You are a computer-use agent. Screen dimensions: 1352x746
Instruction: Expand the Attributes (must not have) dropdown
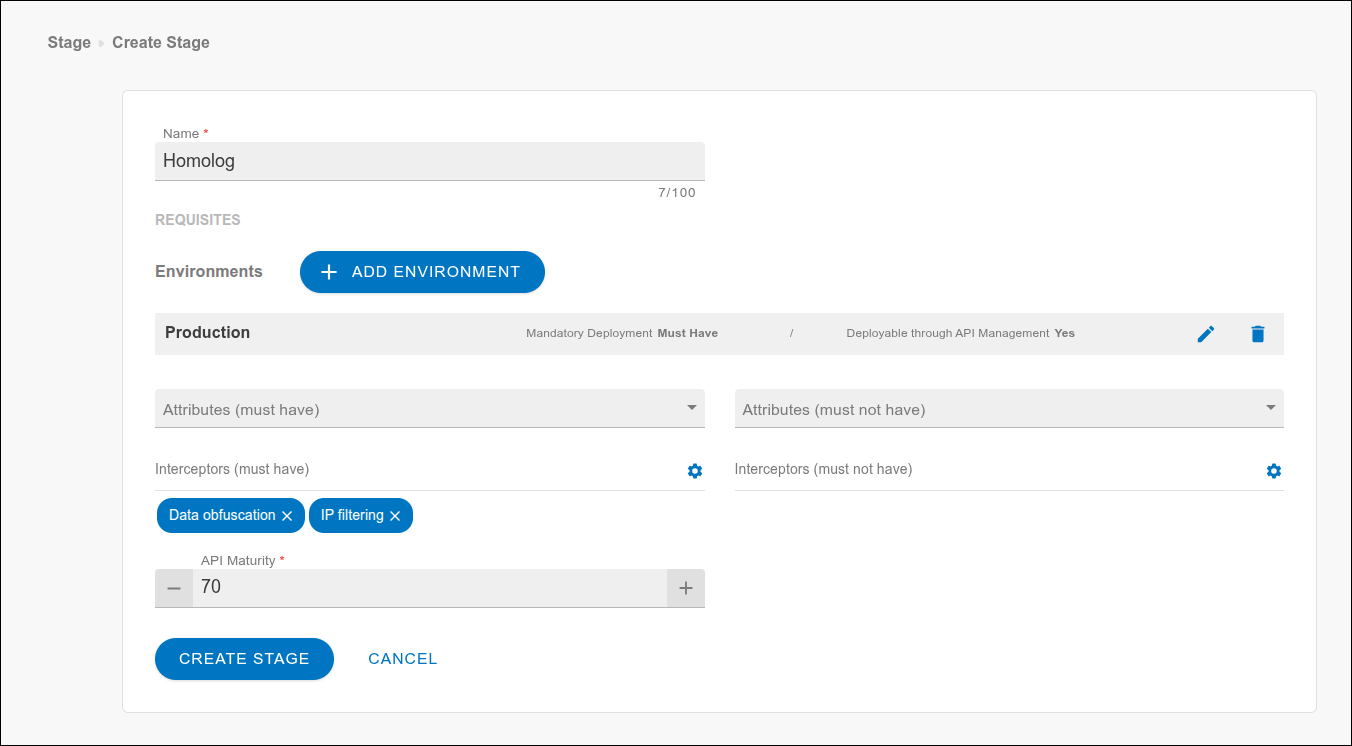point(1008,409)
